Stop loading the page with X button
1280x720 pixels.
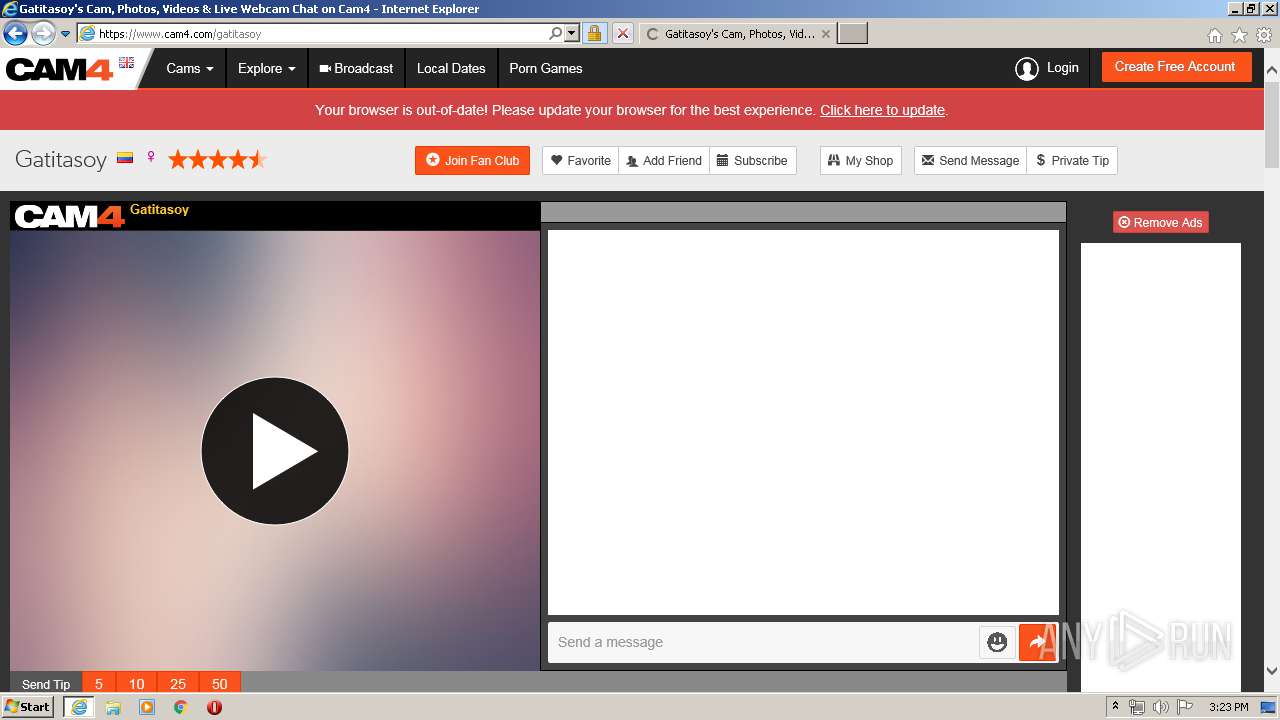pos(622,33)
